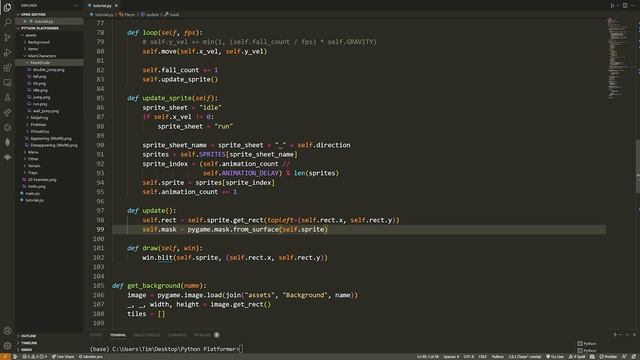
Task: Open double_jump.png in the explorer
Action: 49,70
